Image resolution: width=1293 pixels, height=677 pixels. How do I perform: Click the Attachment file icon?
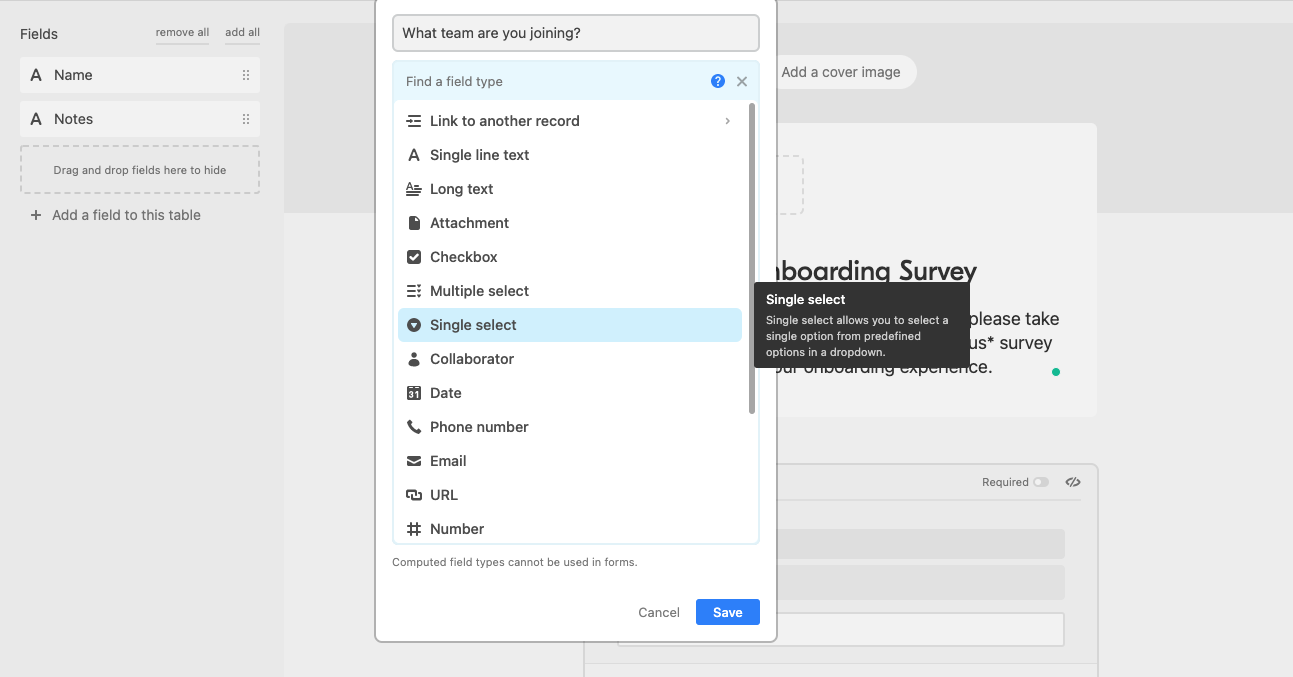tap(414, 223)
